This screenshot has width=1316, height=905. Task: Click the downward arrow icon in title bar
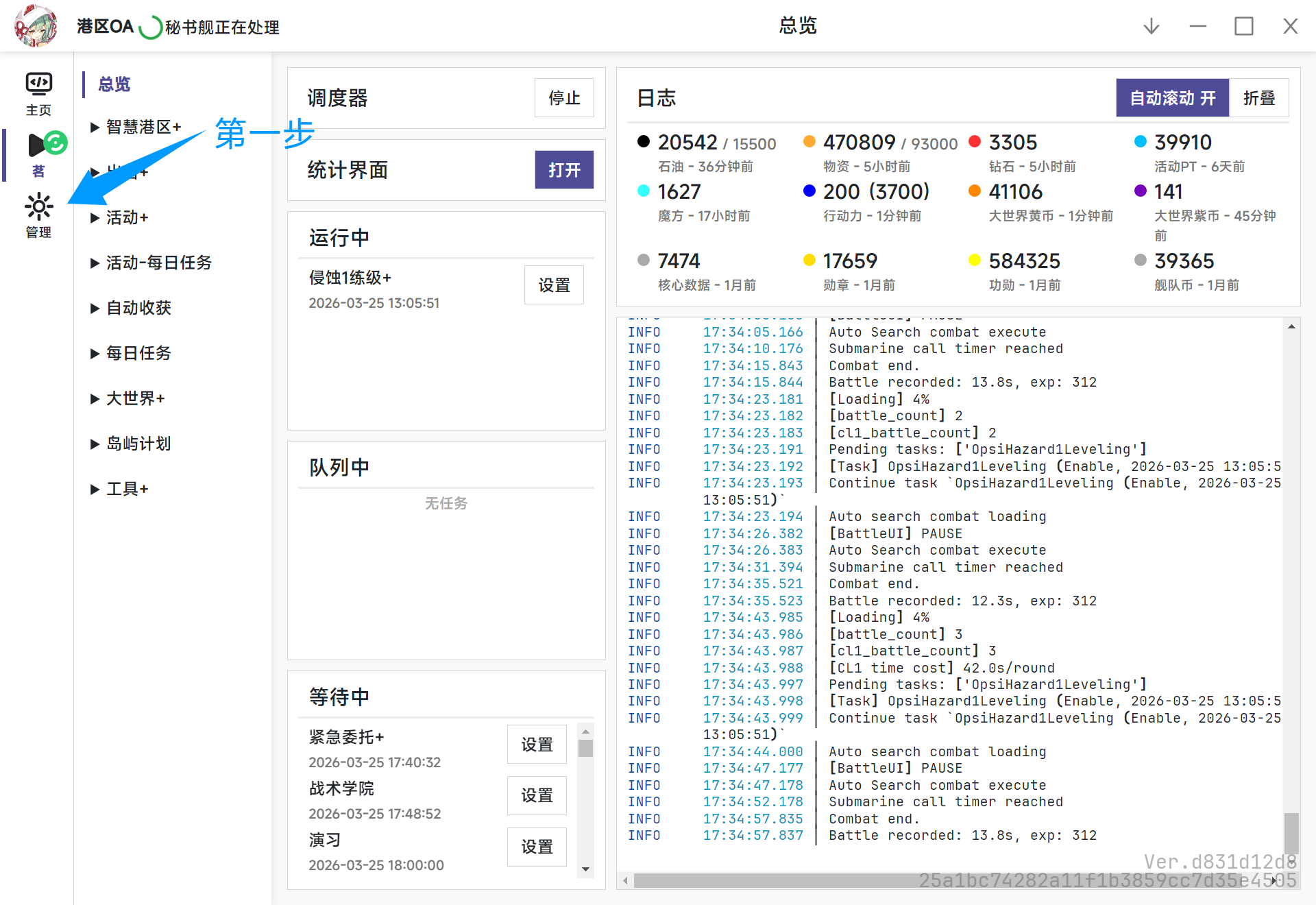1151,26
